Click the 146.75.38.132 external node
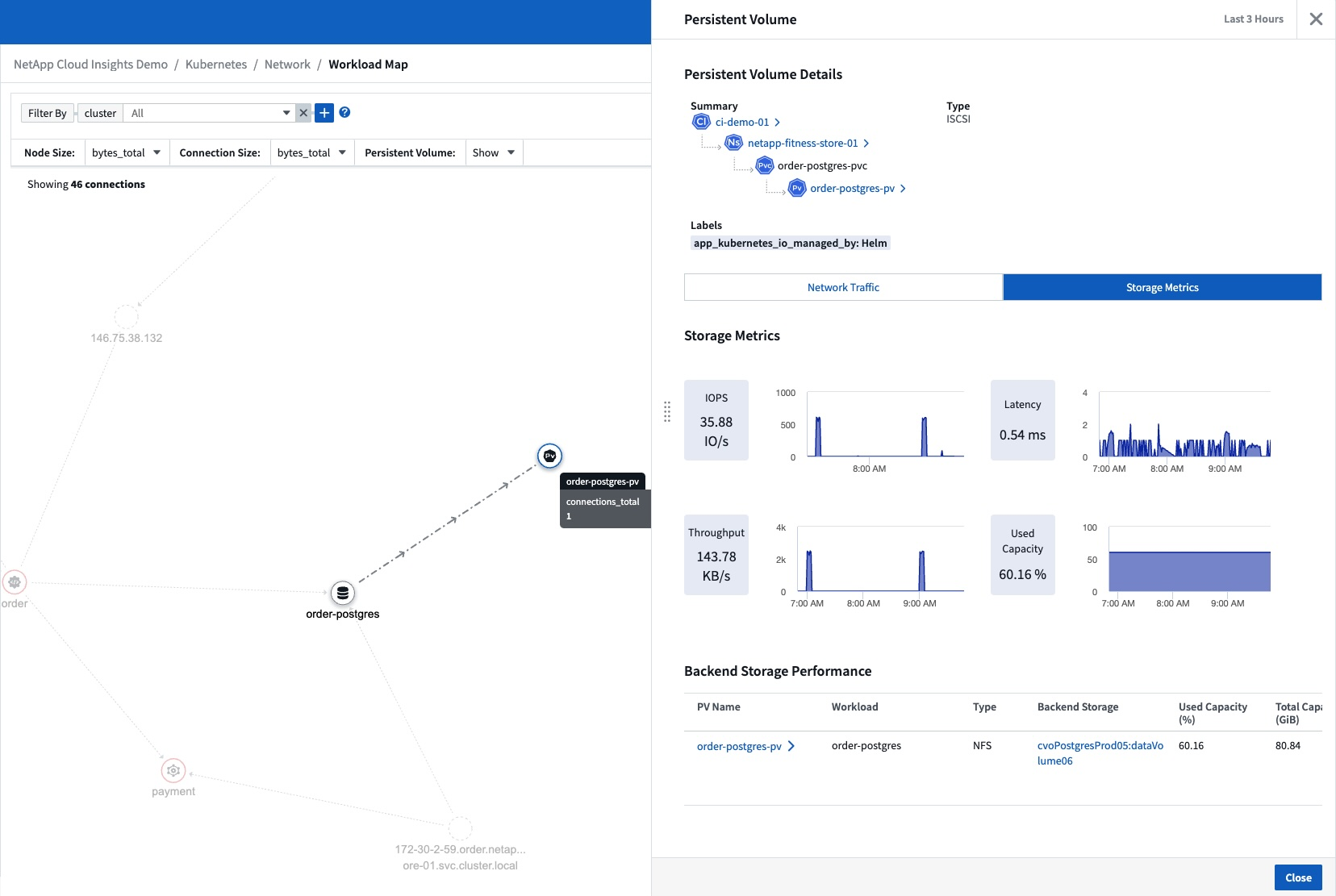This screenshot has height=896, width=1336. coord(126,317)
